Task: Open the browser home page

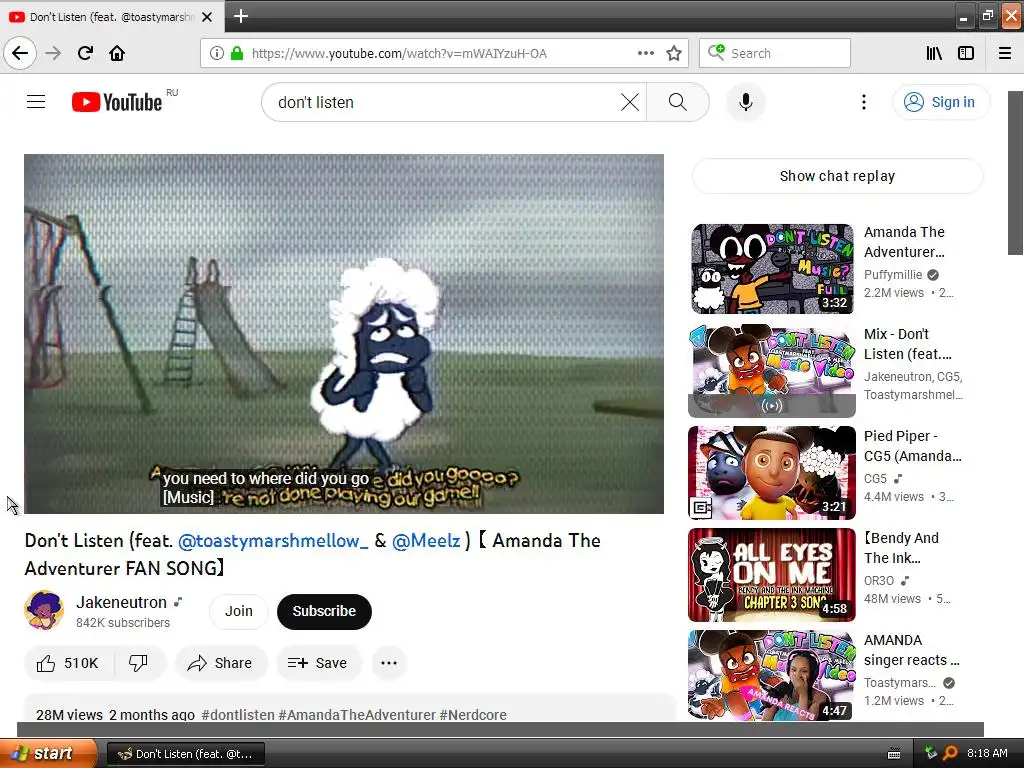Action: tap(117, 53)
